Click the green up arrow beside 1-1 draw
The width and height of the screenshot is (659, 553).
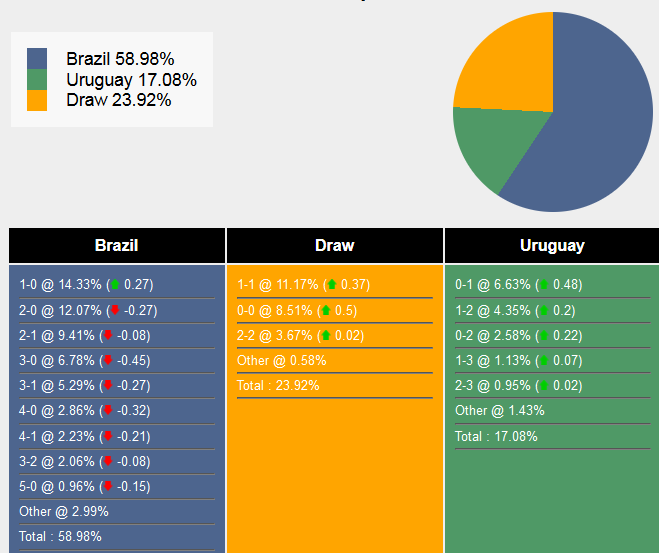click(332, 285)
